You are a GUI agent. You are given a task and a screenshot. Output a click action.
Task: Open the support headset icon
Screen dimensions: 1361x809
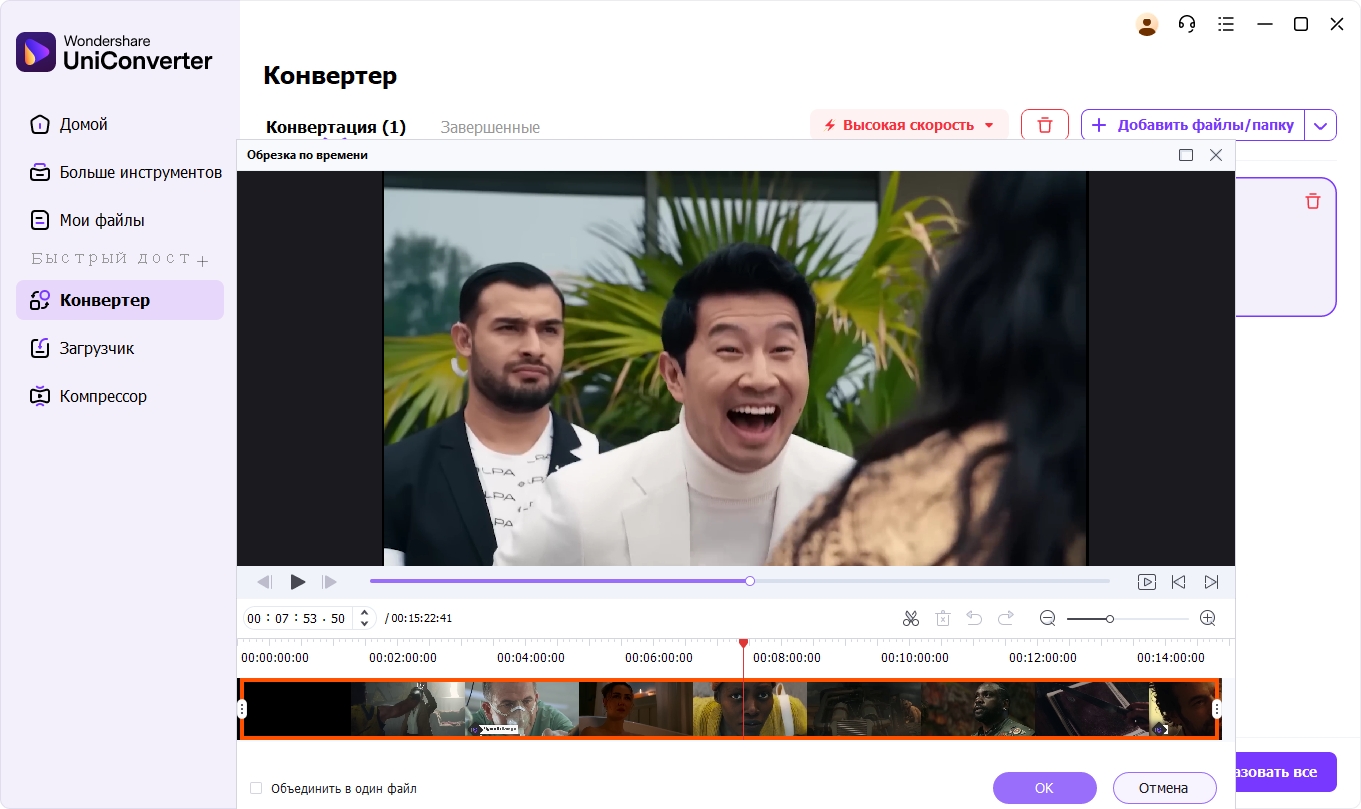pos(1187,24)
